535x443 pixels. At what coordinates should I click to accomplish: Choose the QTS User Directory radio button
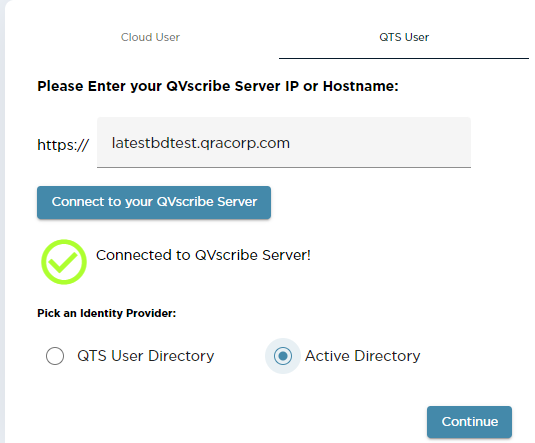tap(55, 356)
